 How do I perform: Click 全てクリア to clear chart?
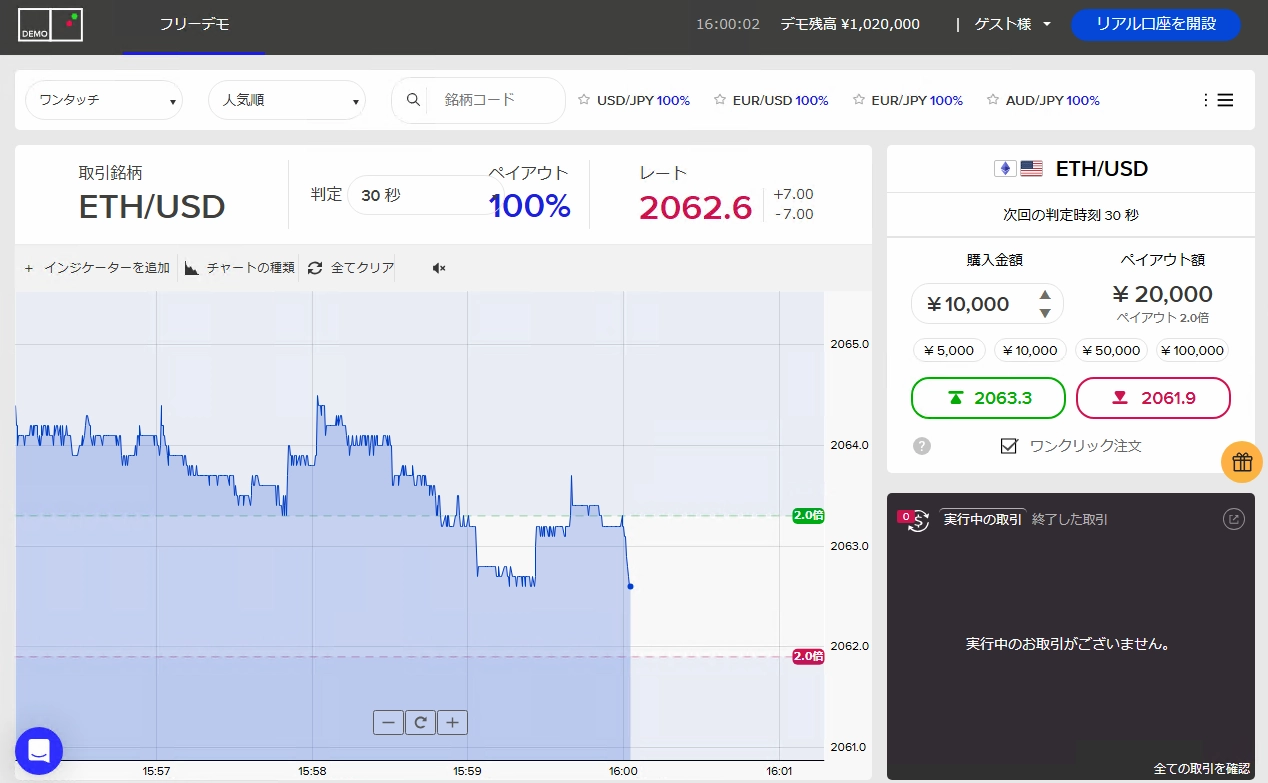[351, 268]
